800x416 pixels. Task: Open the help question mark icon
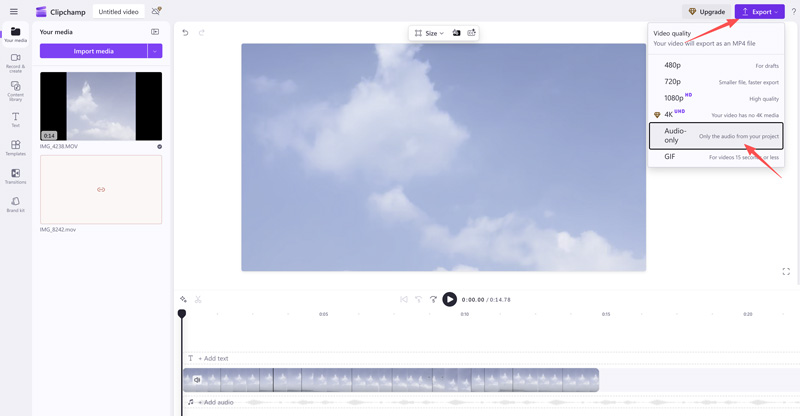794,11
